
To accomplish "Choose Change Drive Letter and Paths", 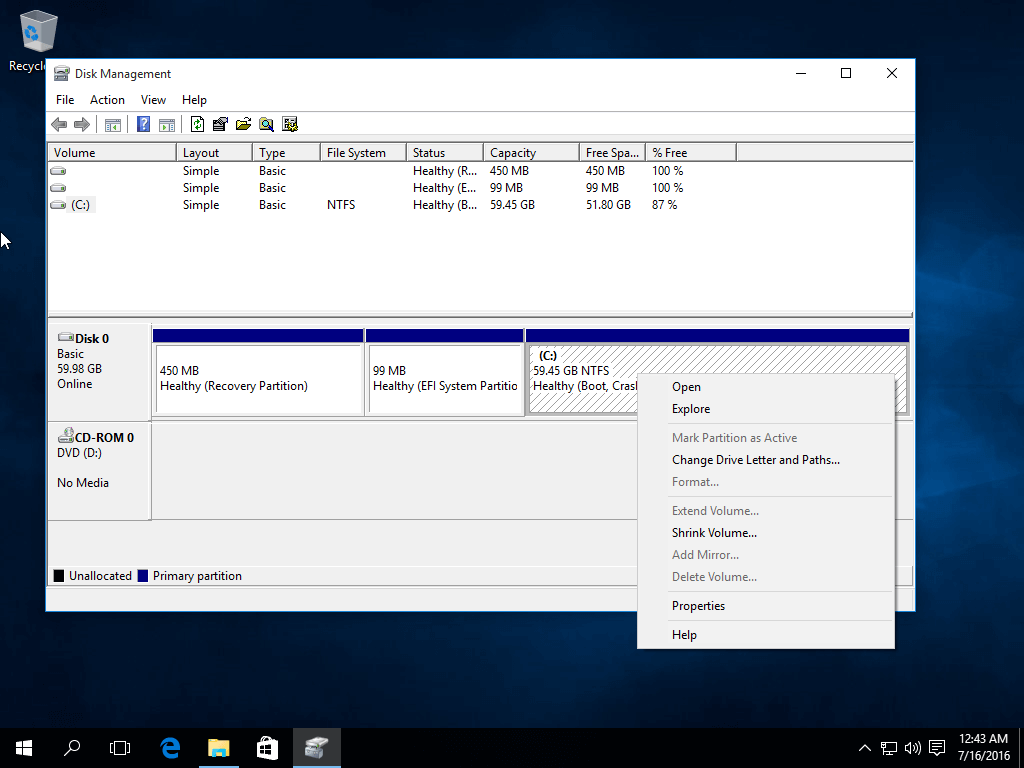I will (x=755, y=460).
